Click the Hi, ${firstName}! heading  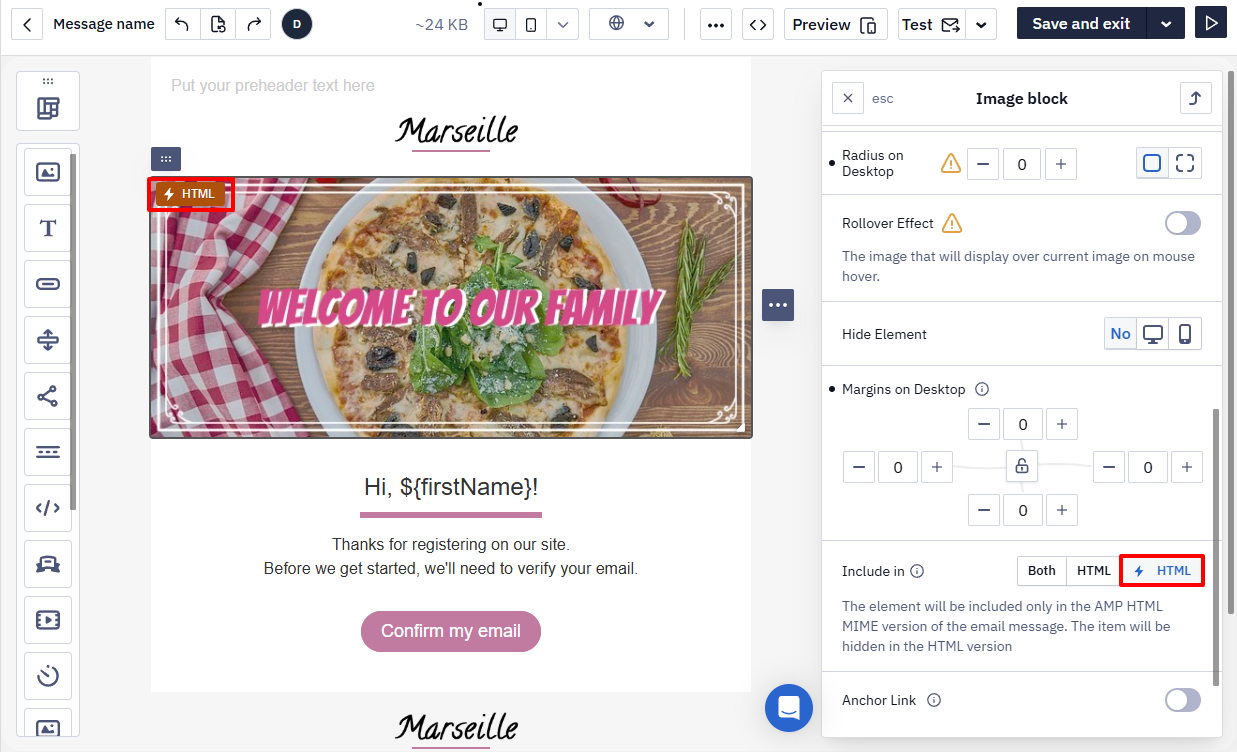pyautogui.click(x=451, y=487)
